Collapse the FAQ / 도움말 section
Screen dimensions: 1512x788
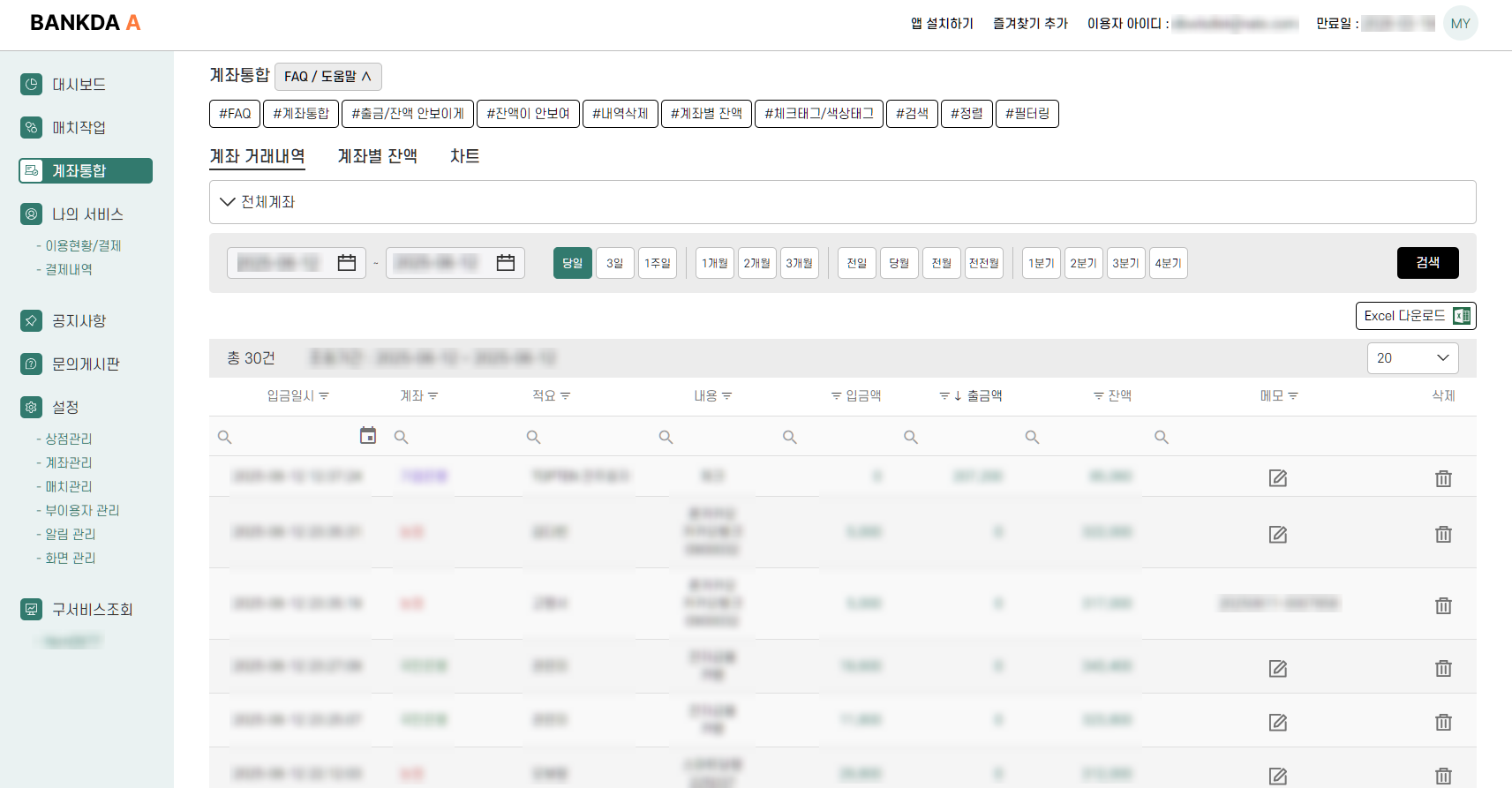coord(327,77)
